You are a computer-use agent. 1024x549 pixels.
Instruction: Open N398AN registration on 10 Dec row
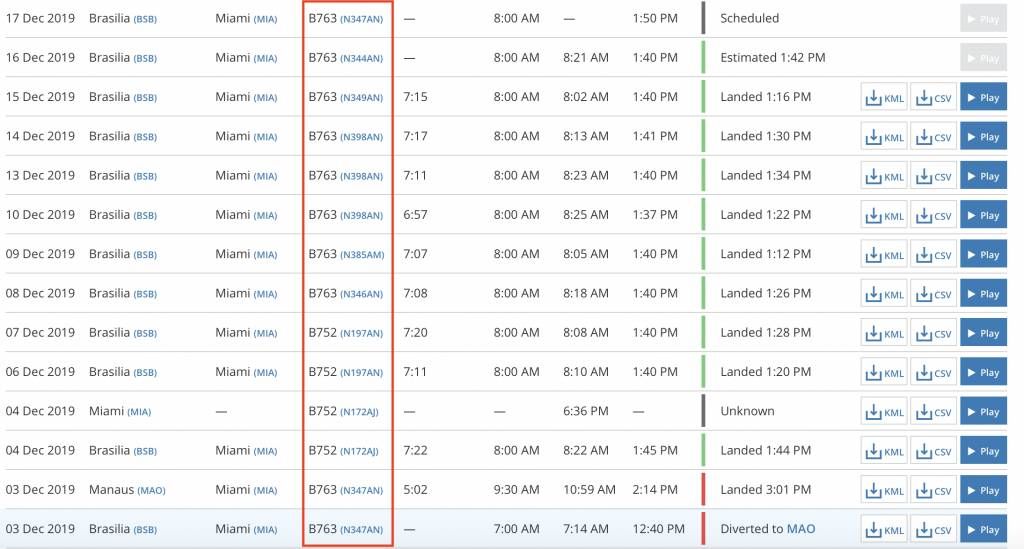(361, 215)
